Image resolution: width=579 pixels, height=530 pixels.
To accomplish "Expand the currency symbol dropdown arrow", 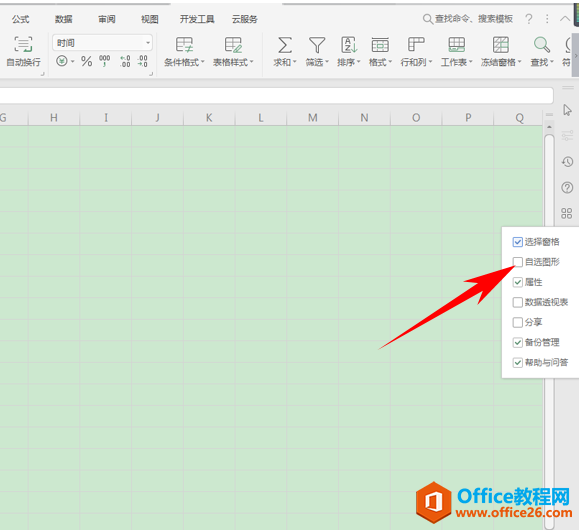I will 72,61.
